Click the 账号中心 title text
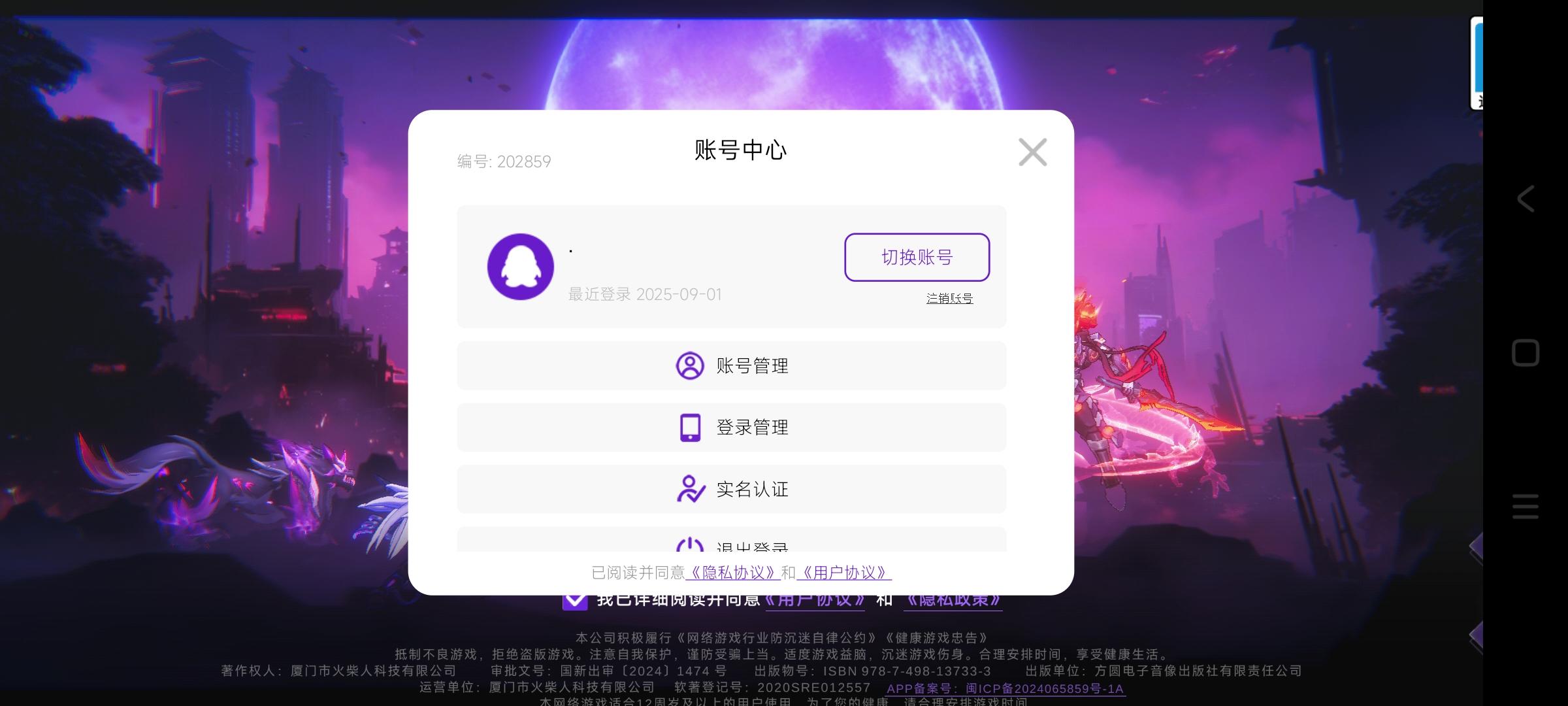Screen dimensions: 1568x706 pyautogui.click(x=740, y=150)
